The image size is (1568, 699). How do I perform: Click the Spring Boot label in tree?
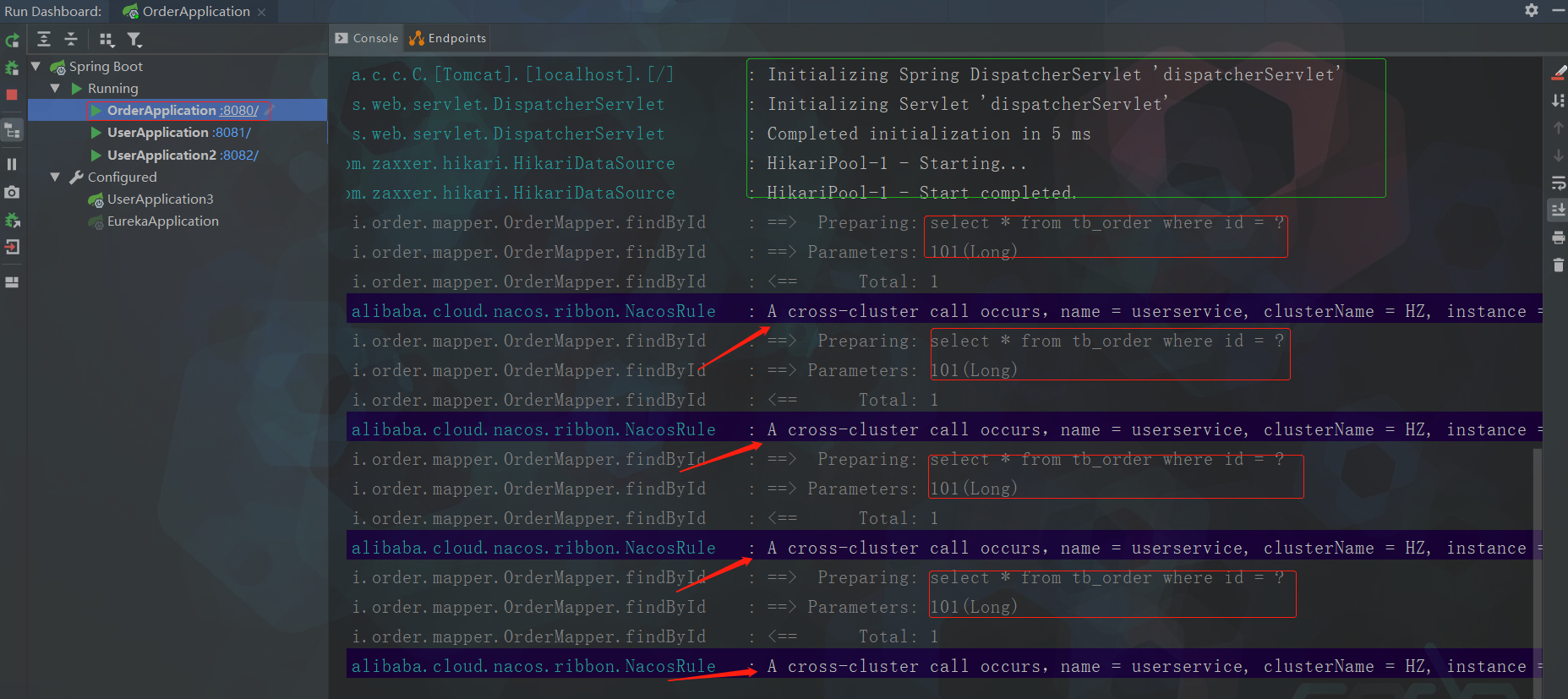106,66
